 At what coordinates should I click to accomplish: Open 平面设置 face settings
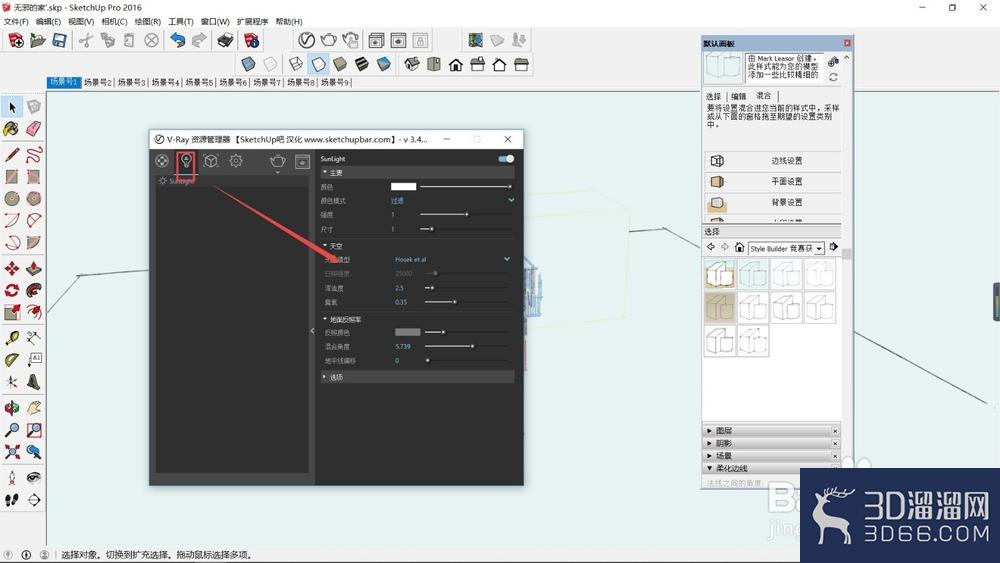[x=773, y=182]
